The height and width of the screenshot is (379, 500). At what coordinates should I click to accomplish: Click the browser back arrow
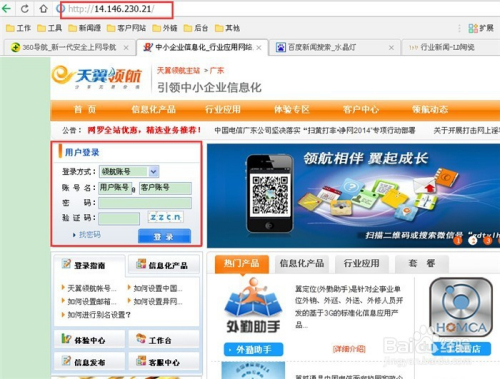pyautogui.click(x=6, y=9)
